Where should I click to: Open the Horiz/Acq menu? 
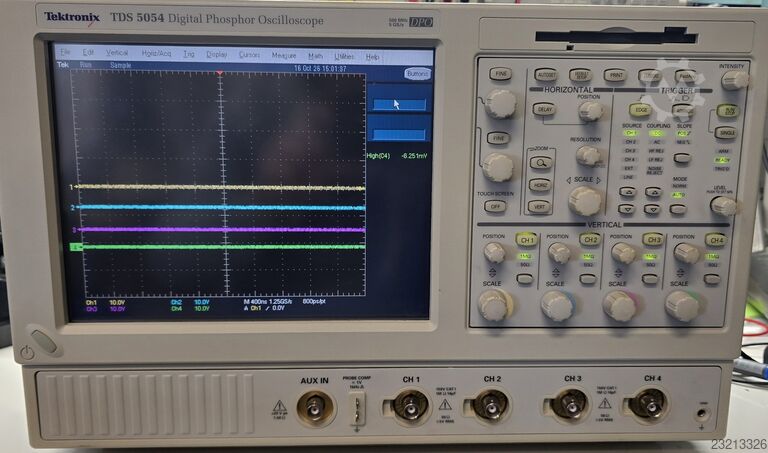point(156,53)
